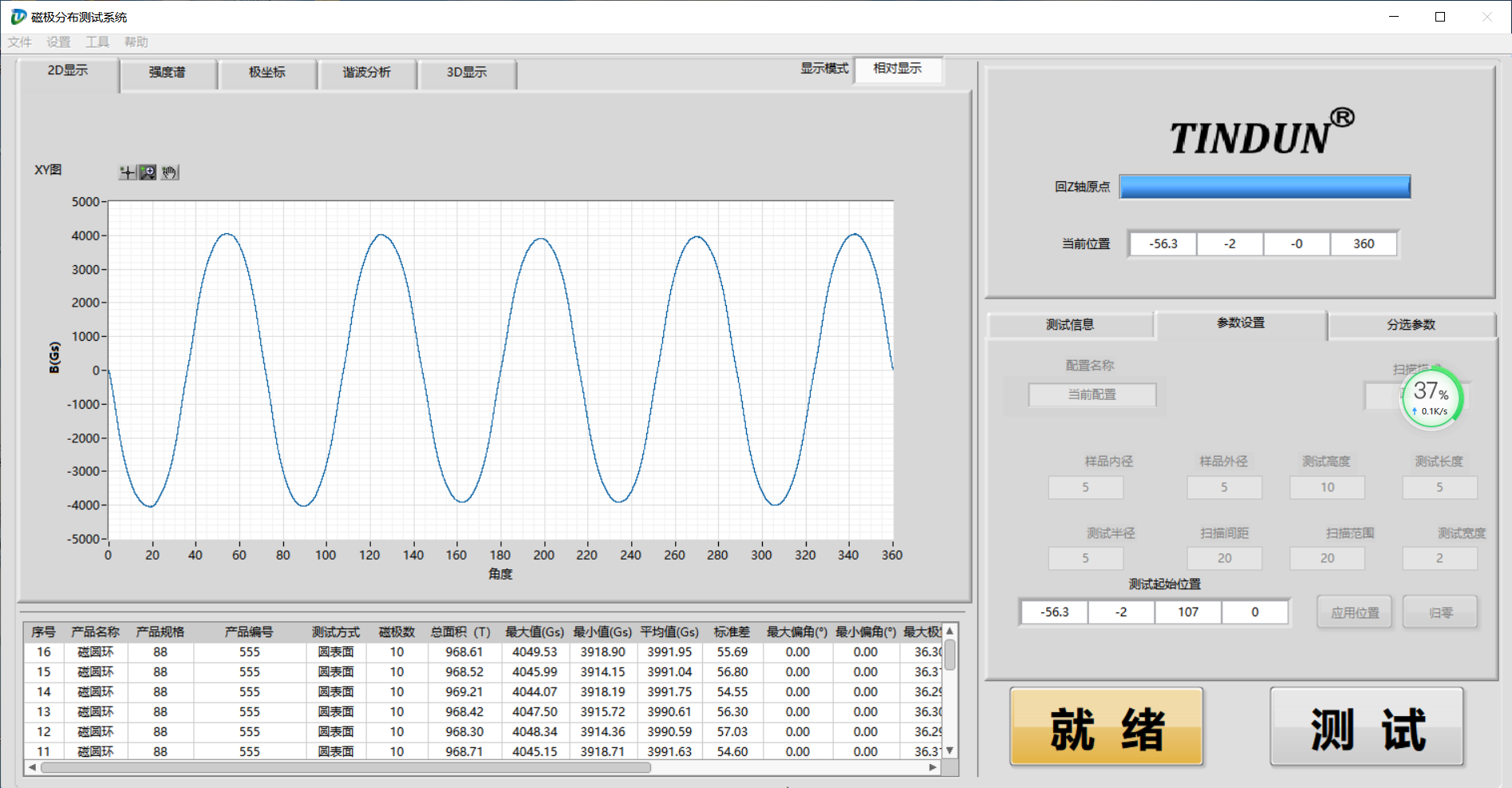Click the application logo in title bar
This screenshot has height=788, width=1512.
tap(18, 17)
